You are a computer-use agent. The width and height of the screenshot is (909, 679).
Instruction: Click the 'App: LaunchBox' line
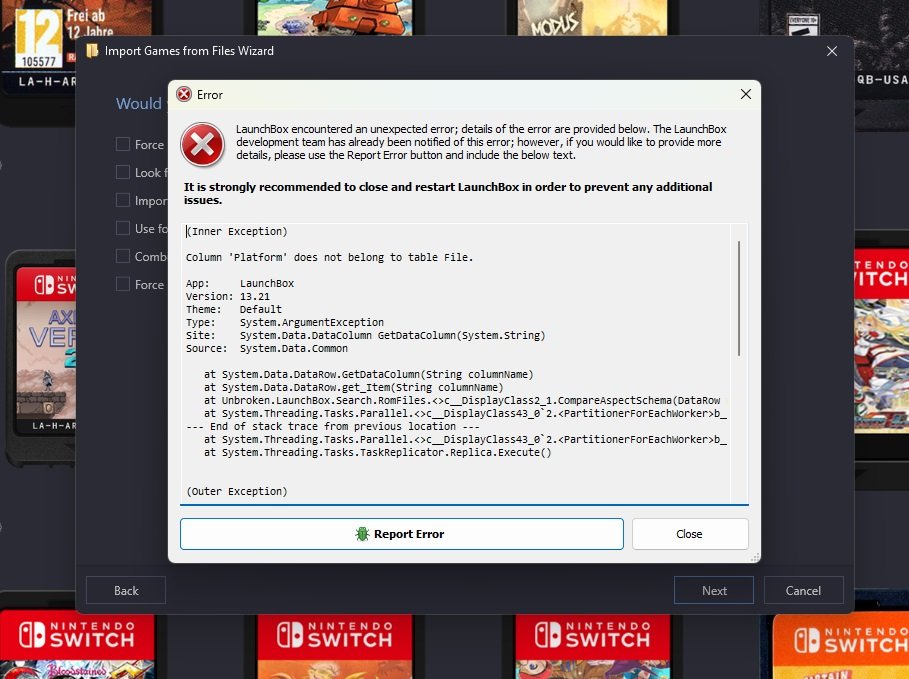(240, 284)
